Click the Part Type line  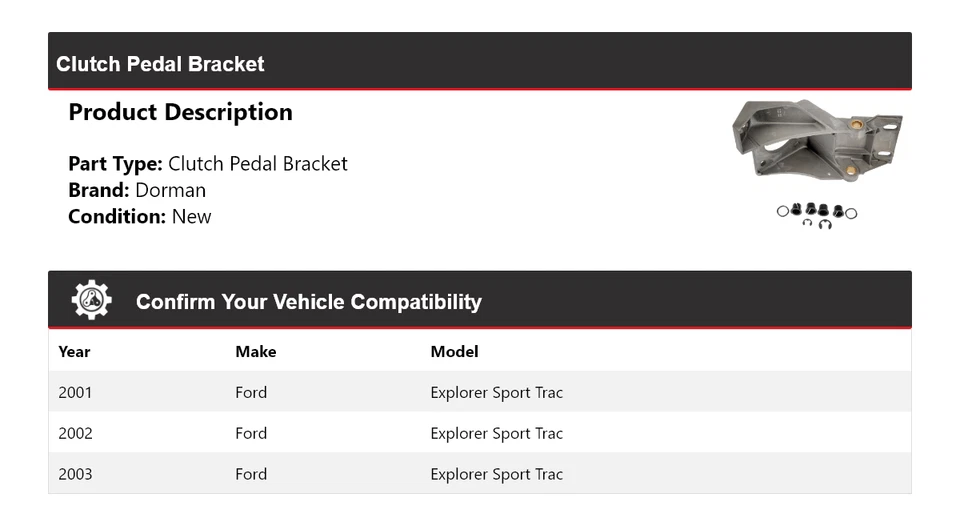(208, 164)
